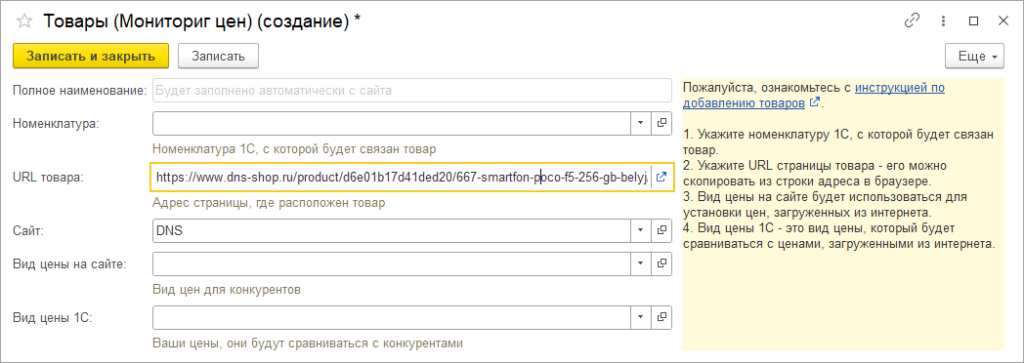Expand the Сайт dropdown arrow
Viewport: 1024px width, 363px height.
click(x=640, y=230)
